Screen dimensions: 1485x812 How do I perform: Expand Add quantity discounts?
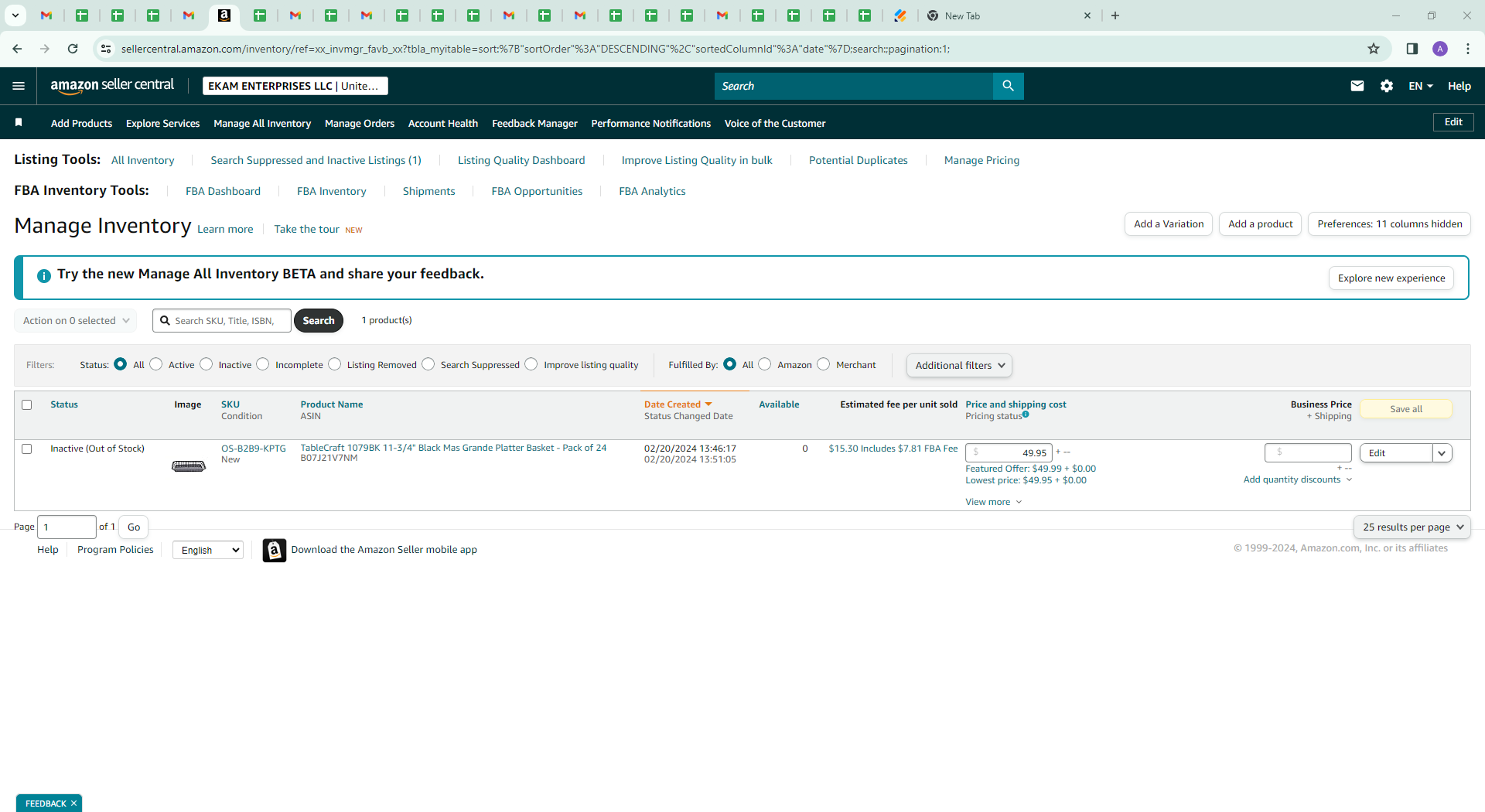(1297, 479)
